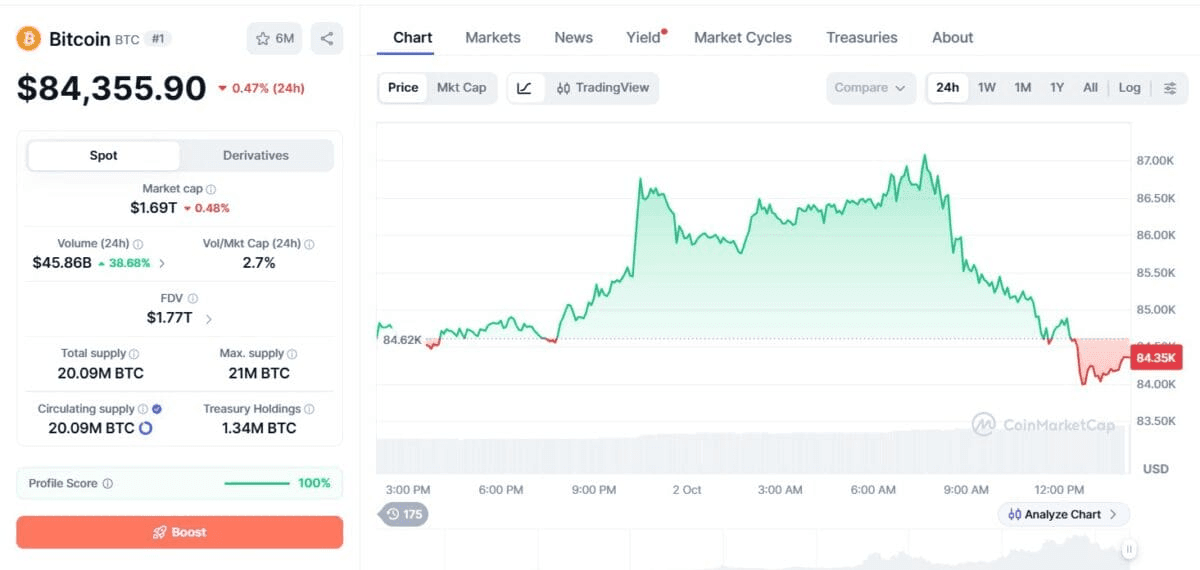
Task: Enable Log scale on chart
Action: 1129,88
